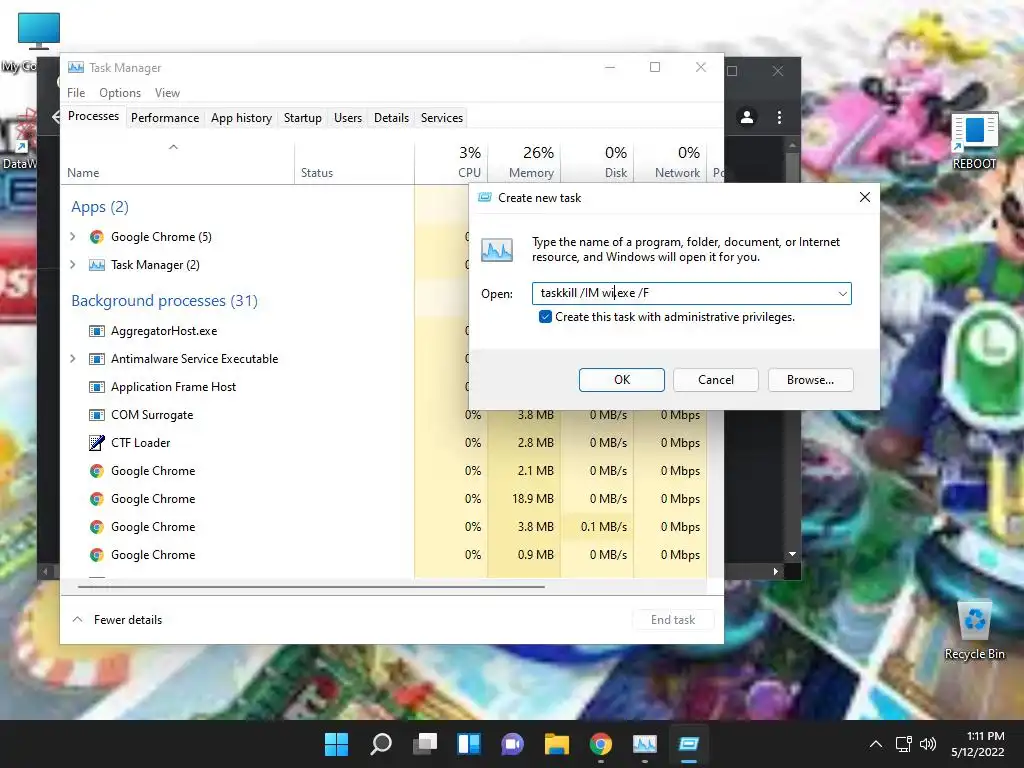
Task: Click the Apps (2) heading
Action: point(100,207)
